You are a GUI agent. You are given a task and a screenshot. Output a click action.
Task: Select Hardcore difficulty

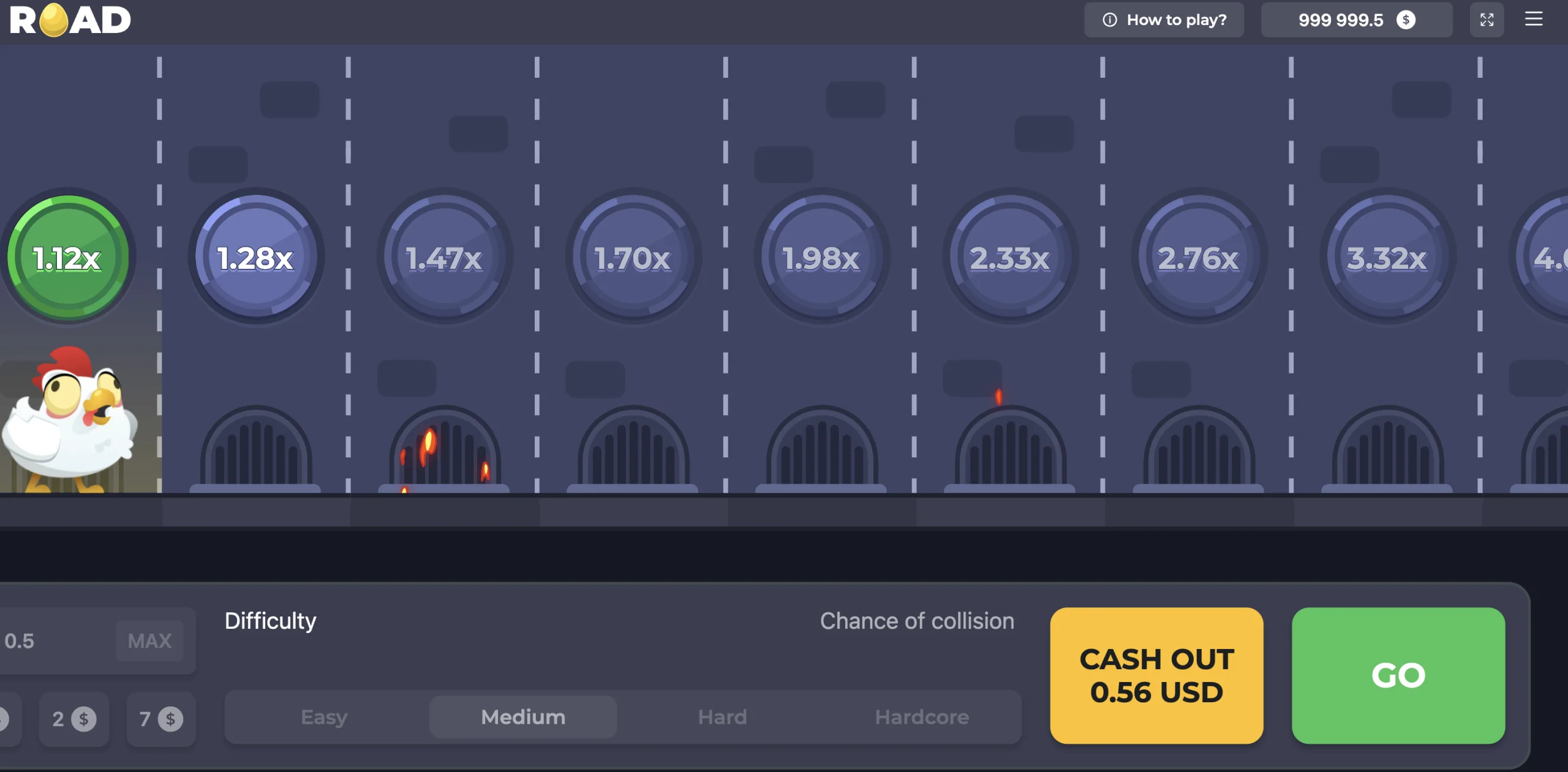tap(922, 717)
